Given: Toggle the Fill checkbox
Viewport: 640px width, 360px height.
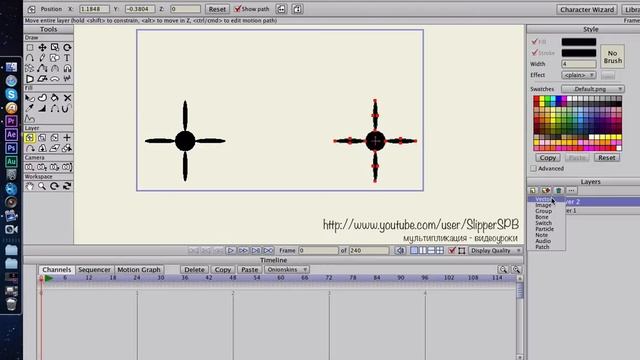Looking at the screenshot, I should click(534, 42).
